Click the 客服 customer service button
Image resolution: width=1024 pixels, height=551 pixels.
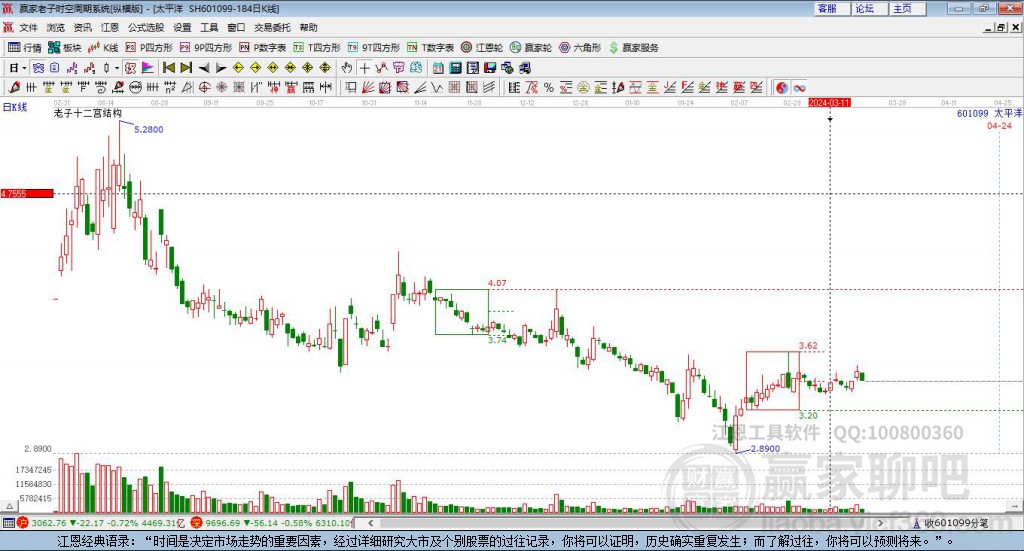832,8
